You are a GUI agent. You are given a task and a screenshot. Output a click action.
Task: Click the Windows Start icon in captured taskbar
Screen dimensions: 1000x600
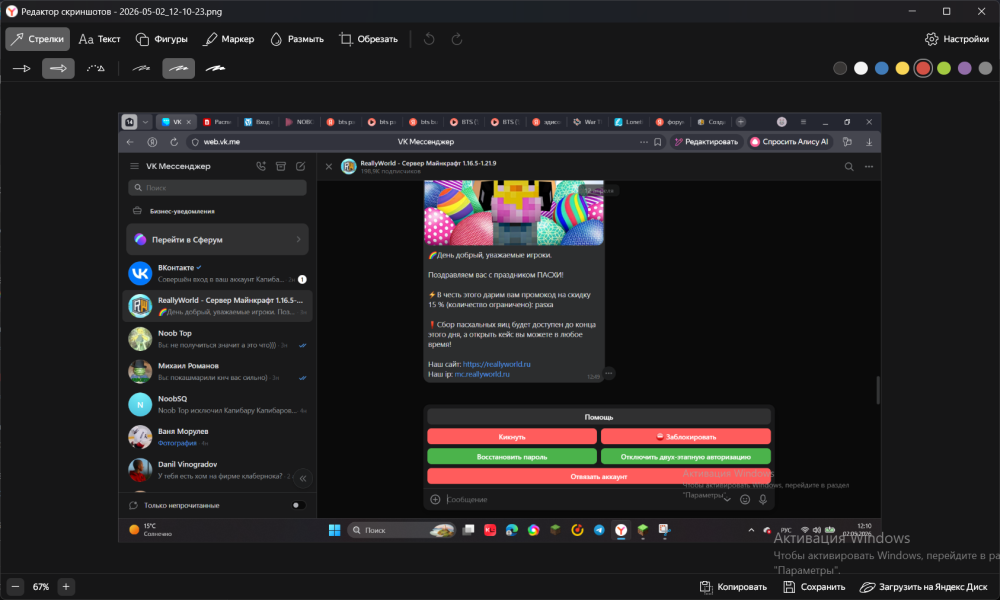[334, 530]
